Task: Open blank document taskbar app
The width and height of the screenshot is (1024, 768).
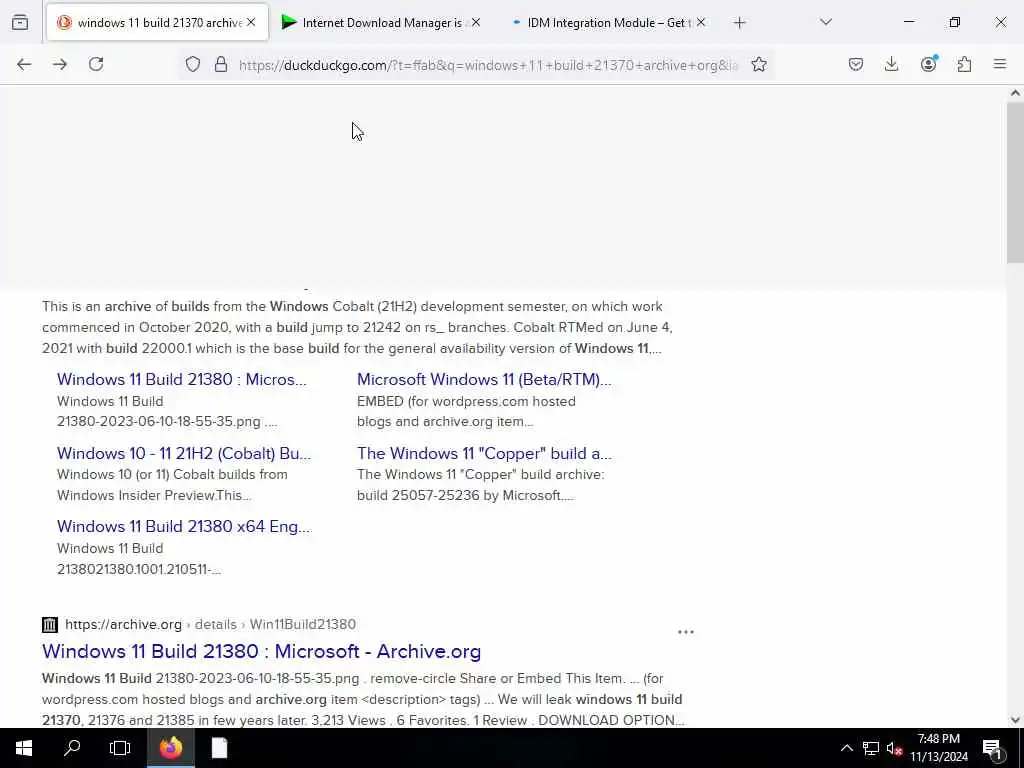Action: (219, 748)
